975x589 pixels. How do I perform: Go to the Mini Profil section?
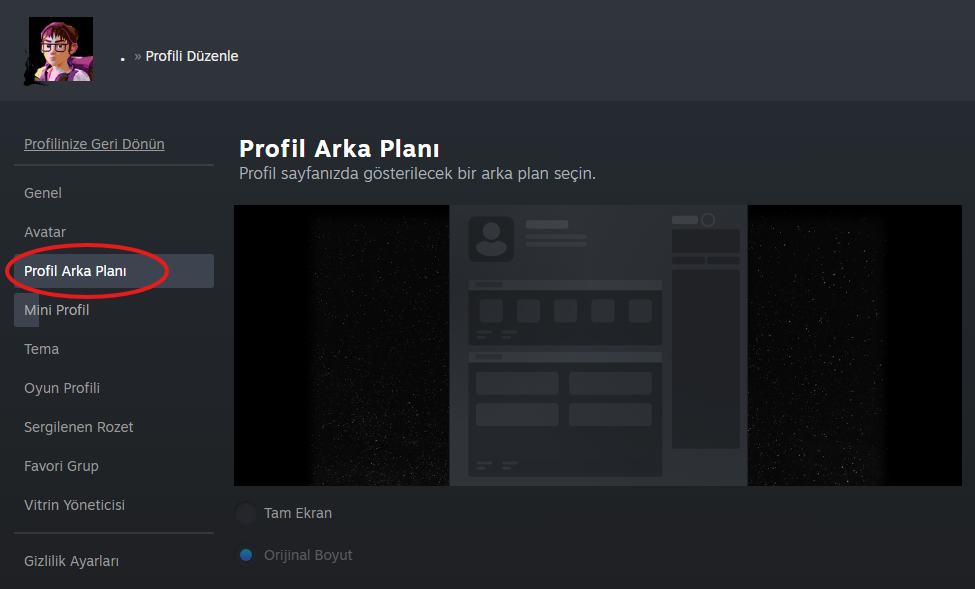point(114,310)
